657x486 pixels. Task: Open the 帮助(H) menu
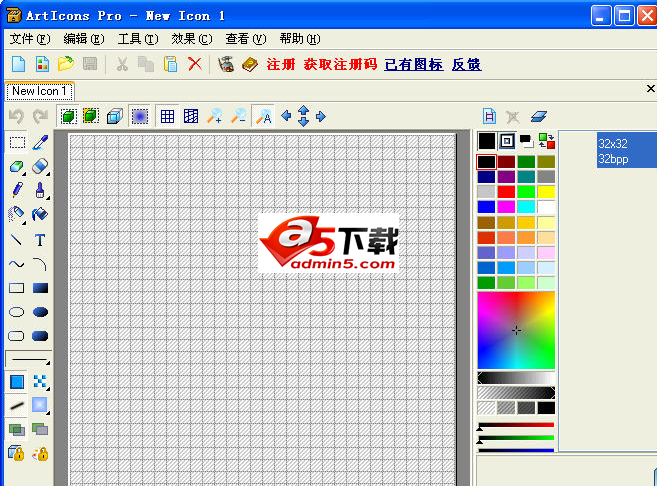300,39
